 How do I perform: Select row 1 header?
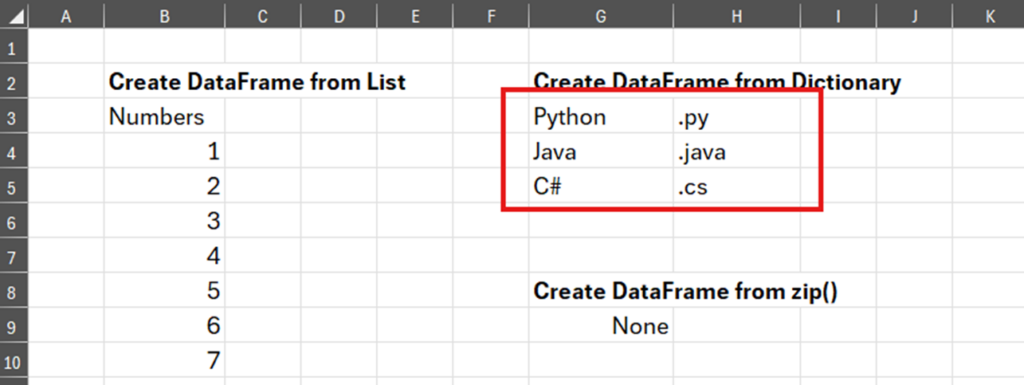pyautogui.click(x=14, y=47)
